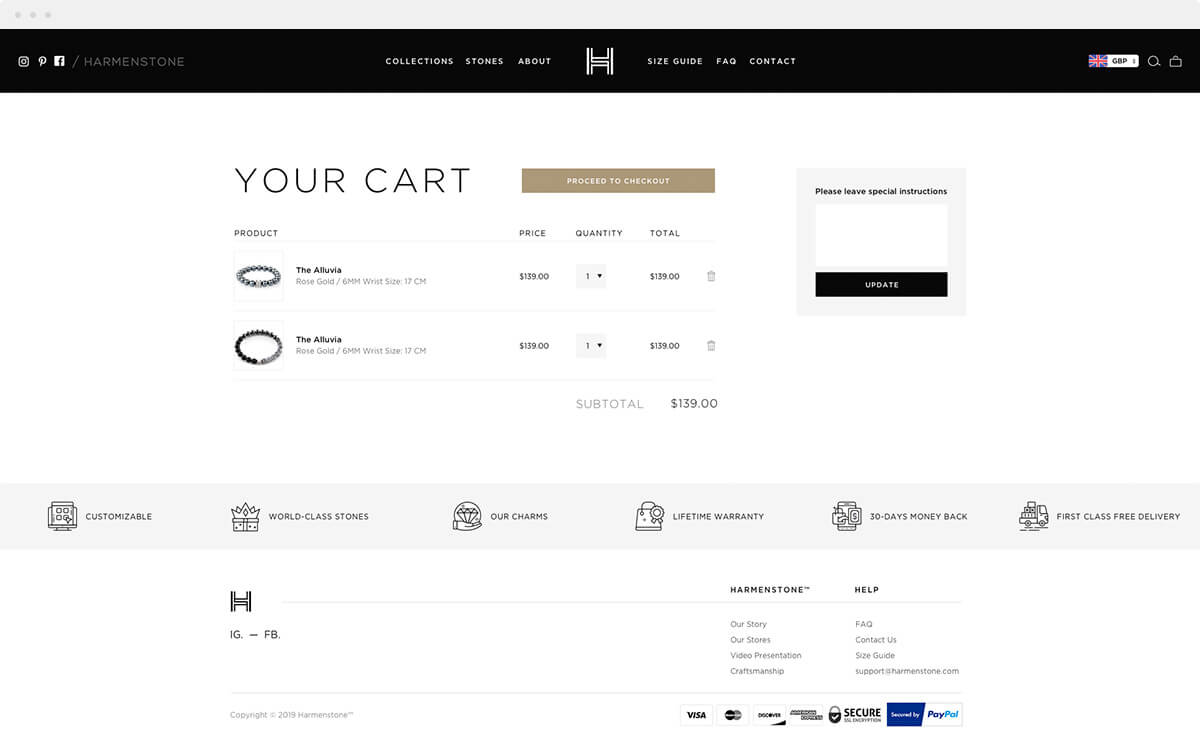Click first The Alluvia product title
The height and width of the screenshot is (737, 1200).
pyautogui.click(x=319, y=270)
